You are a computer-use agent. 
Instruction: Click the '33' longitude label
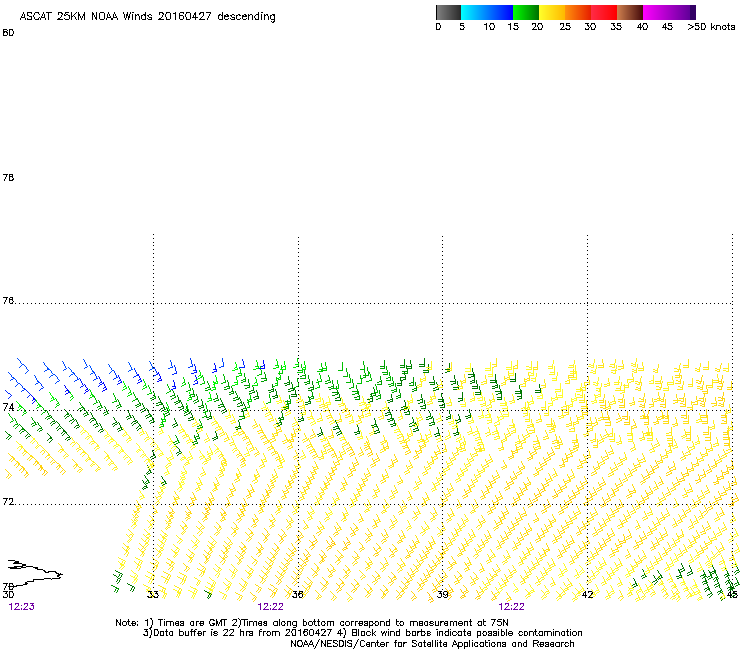(153, 594)
